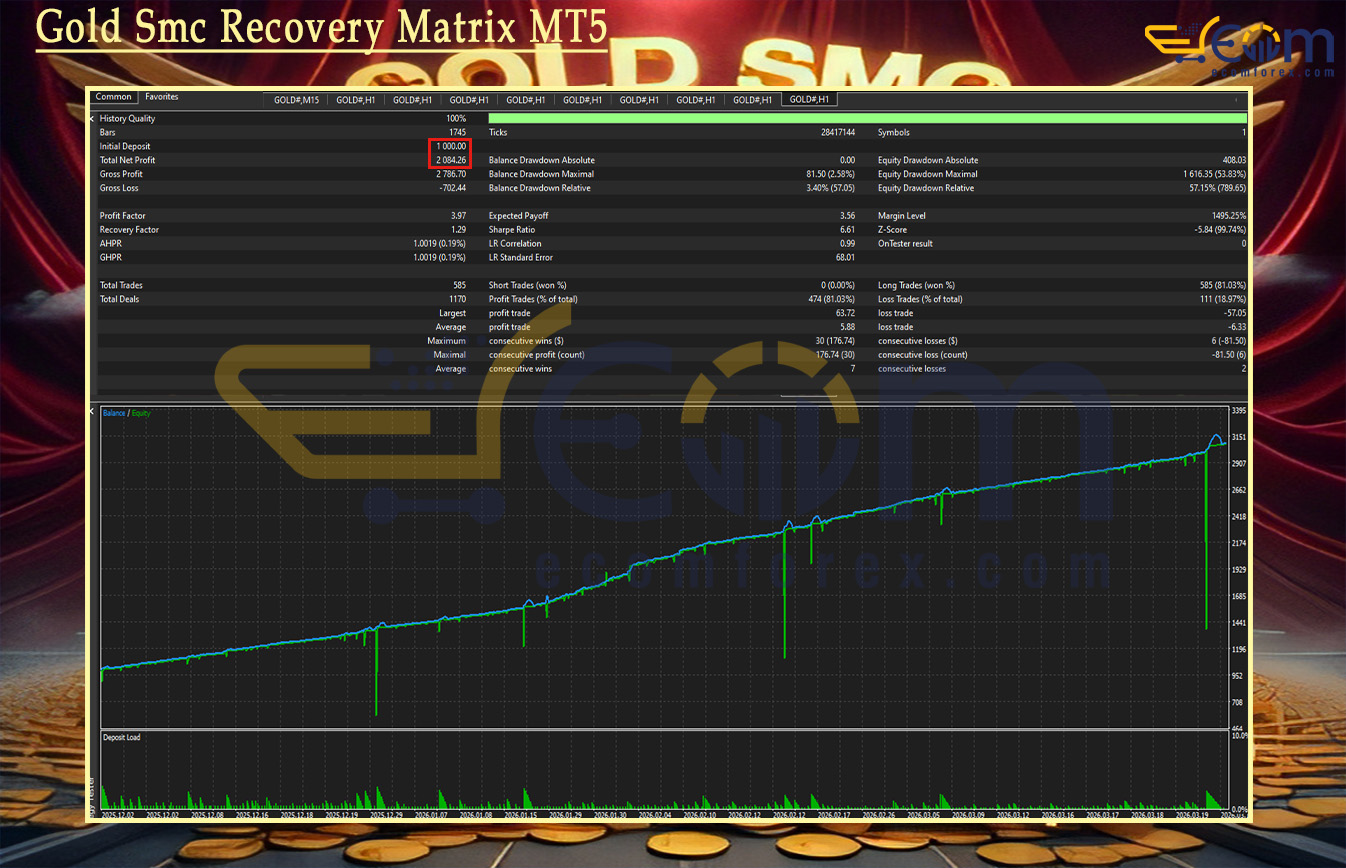Click the splitter handle between report and graph
Image resolution: width=1346 pixels, height=868 pixels.
pyautogui.click(x=808, y=397)
